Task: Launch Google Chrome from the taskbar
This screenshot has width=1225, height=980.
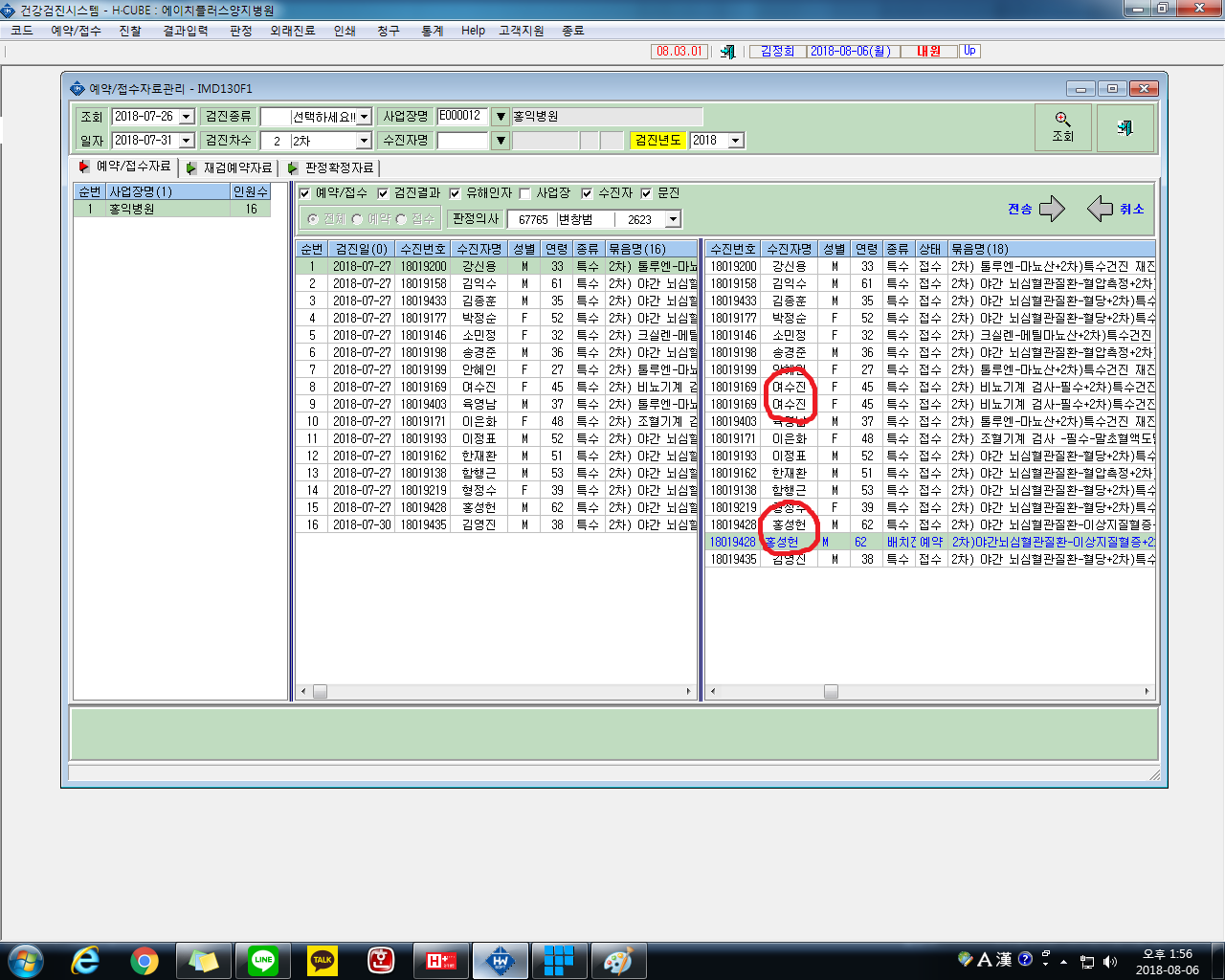Action: point(145,960)
